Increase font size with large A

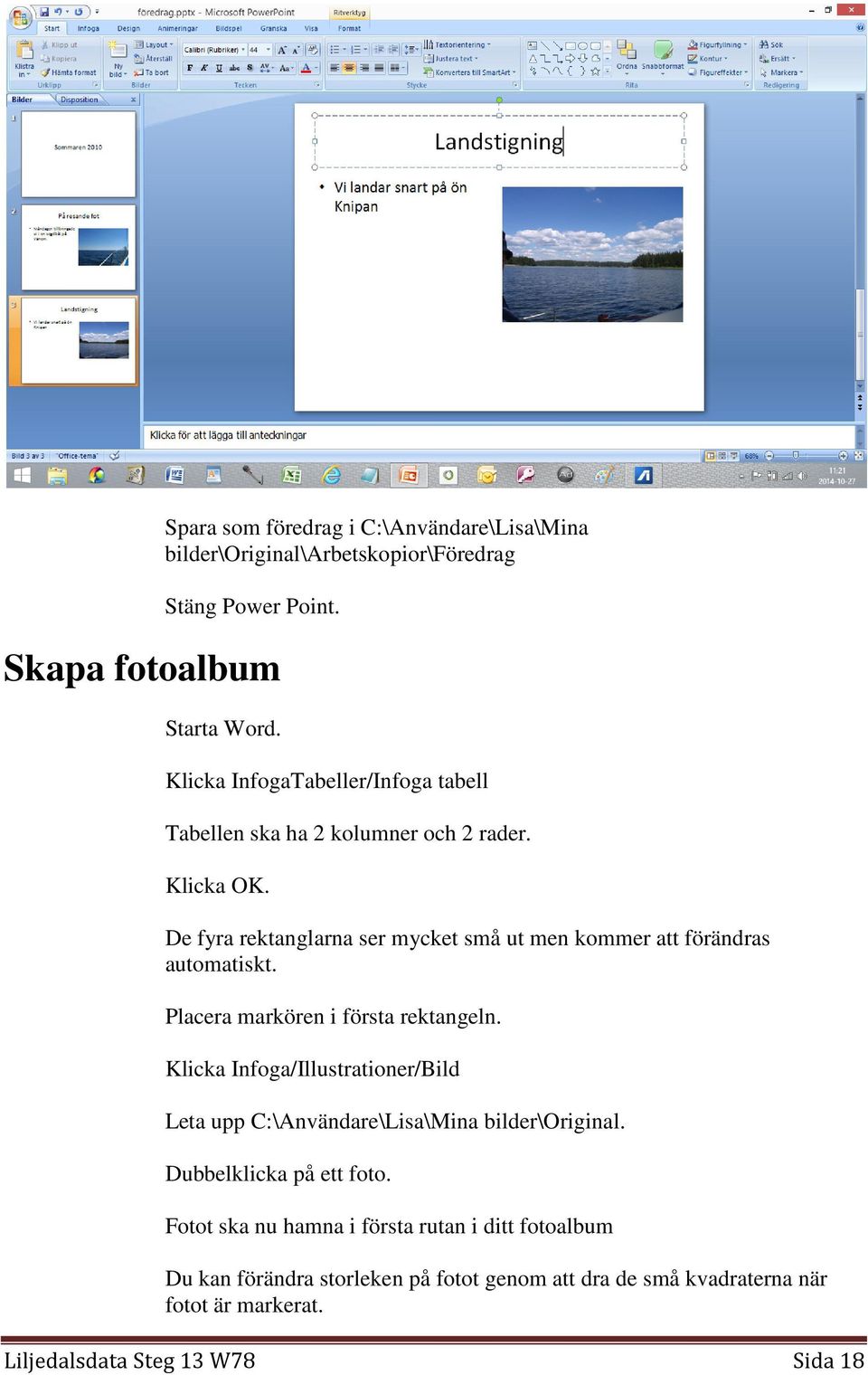tap(283, 50)
